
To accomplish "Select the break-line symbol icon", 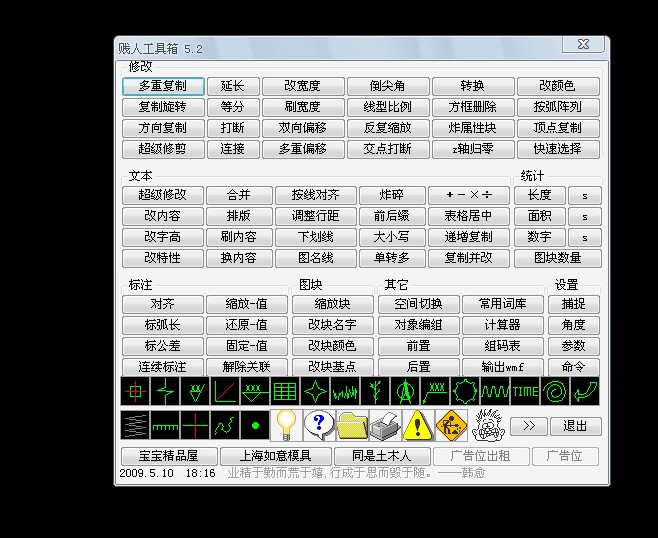I will (x=165, y=391).
